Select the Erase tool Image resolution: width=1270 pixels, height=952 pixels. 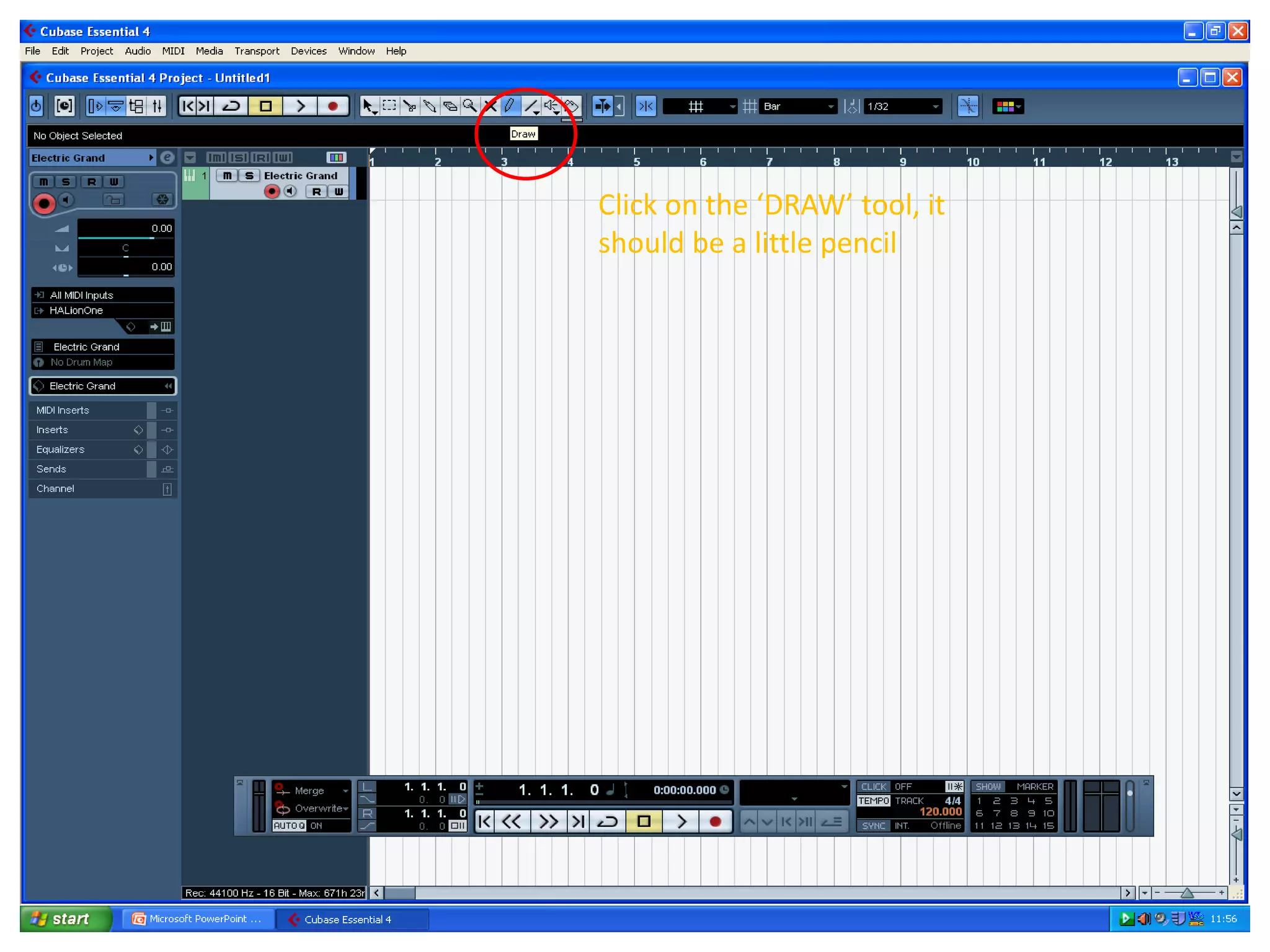point(450,106)
